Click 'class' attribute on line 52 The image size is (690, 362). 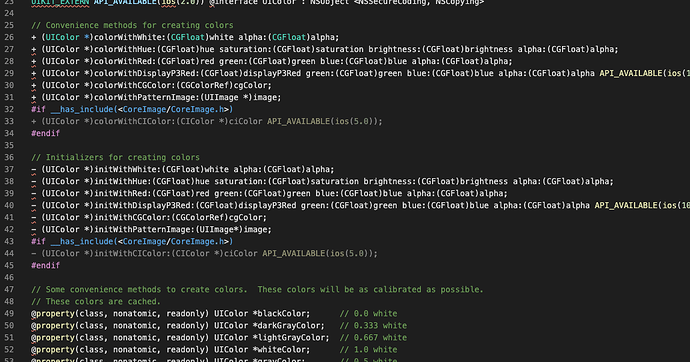(92, 350)
